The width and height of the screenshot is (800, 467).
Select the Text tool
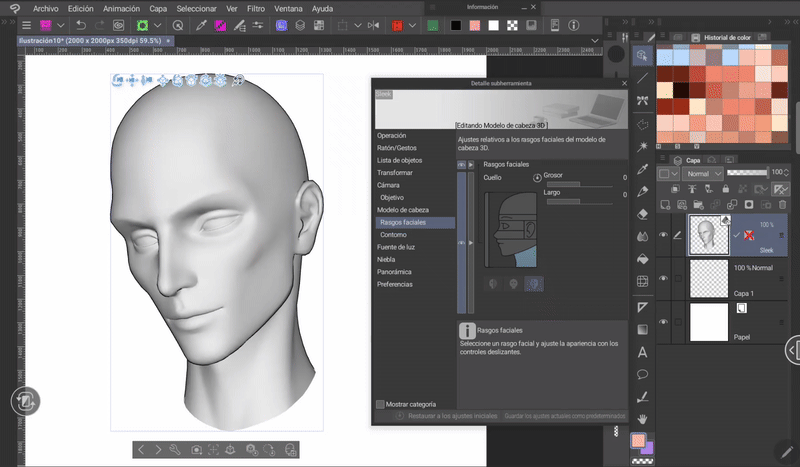pyautogui.click(x=642, y=352)
